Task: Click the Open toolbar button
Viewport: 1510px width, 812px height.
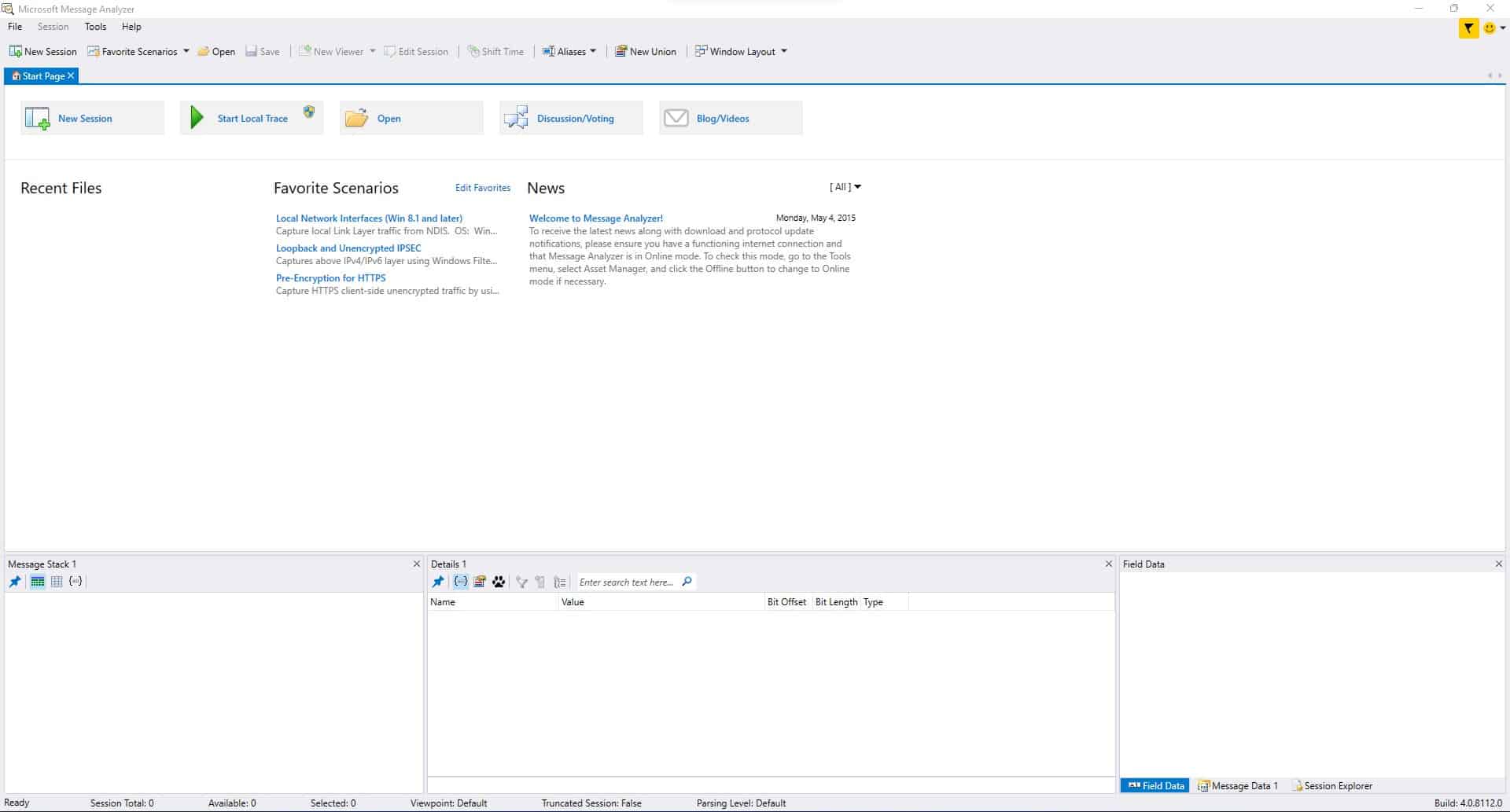Action: [x=216, y=51]
